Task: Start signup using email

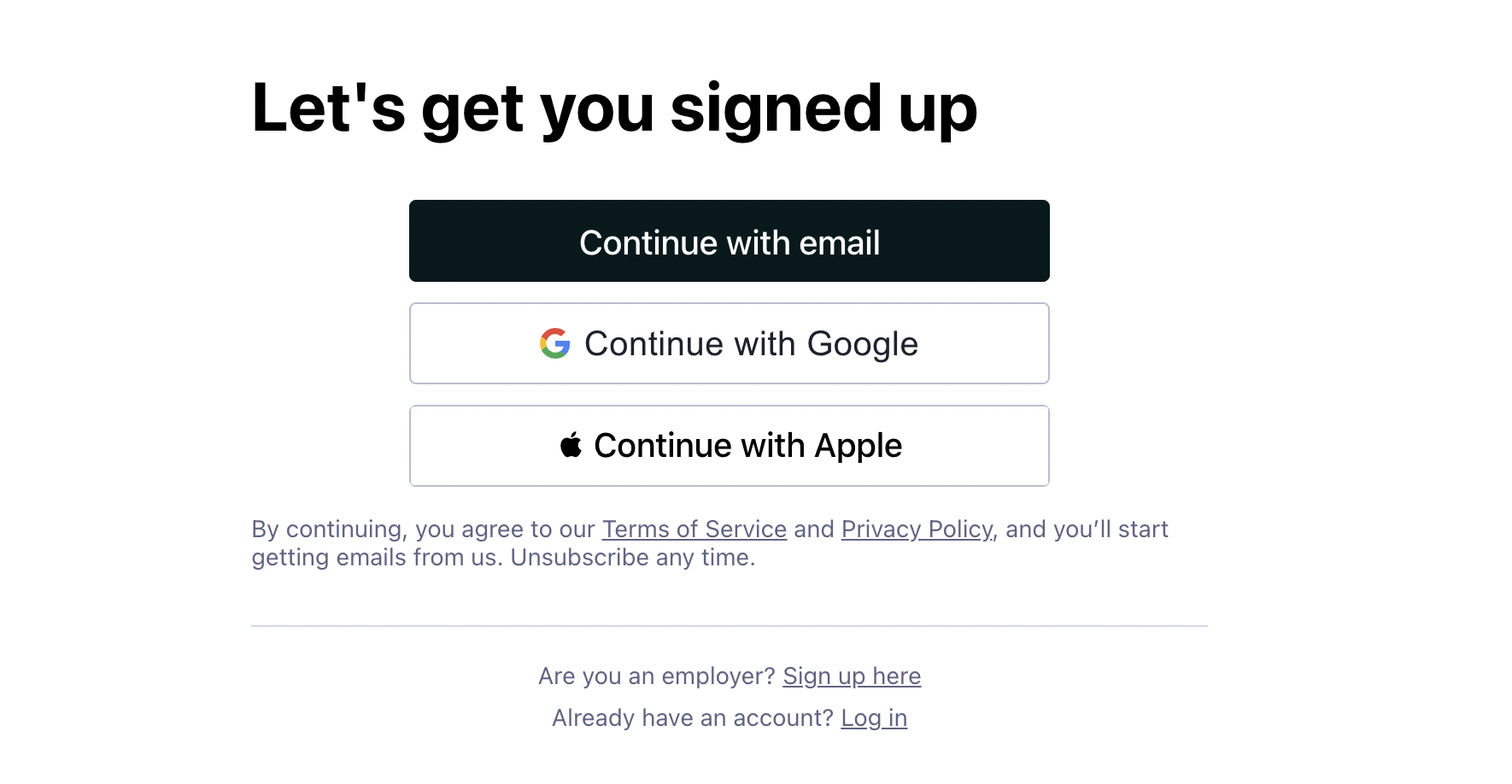Action: tap(729, 241)
